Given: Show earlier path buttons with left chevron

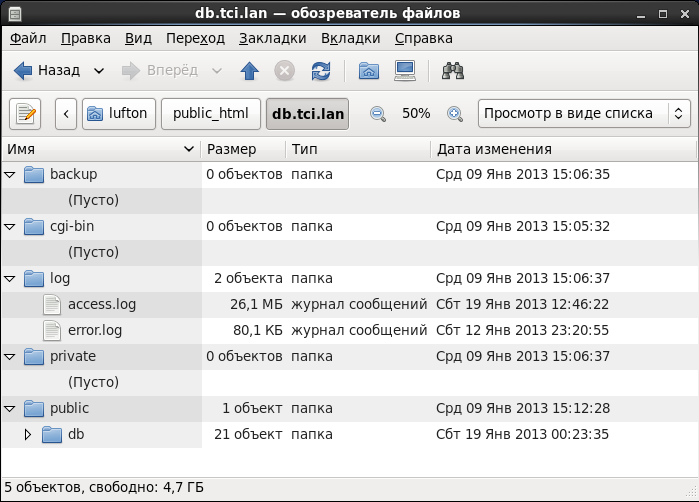Looking at the screenshot, I should click(x=66, y=114).
